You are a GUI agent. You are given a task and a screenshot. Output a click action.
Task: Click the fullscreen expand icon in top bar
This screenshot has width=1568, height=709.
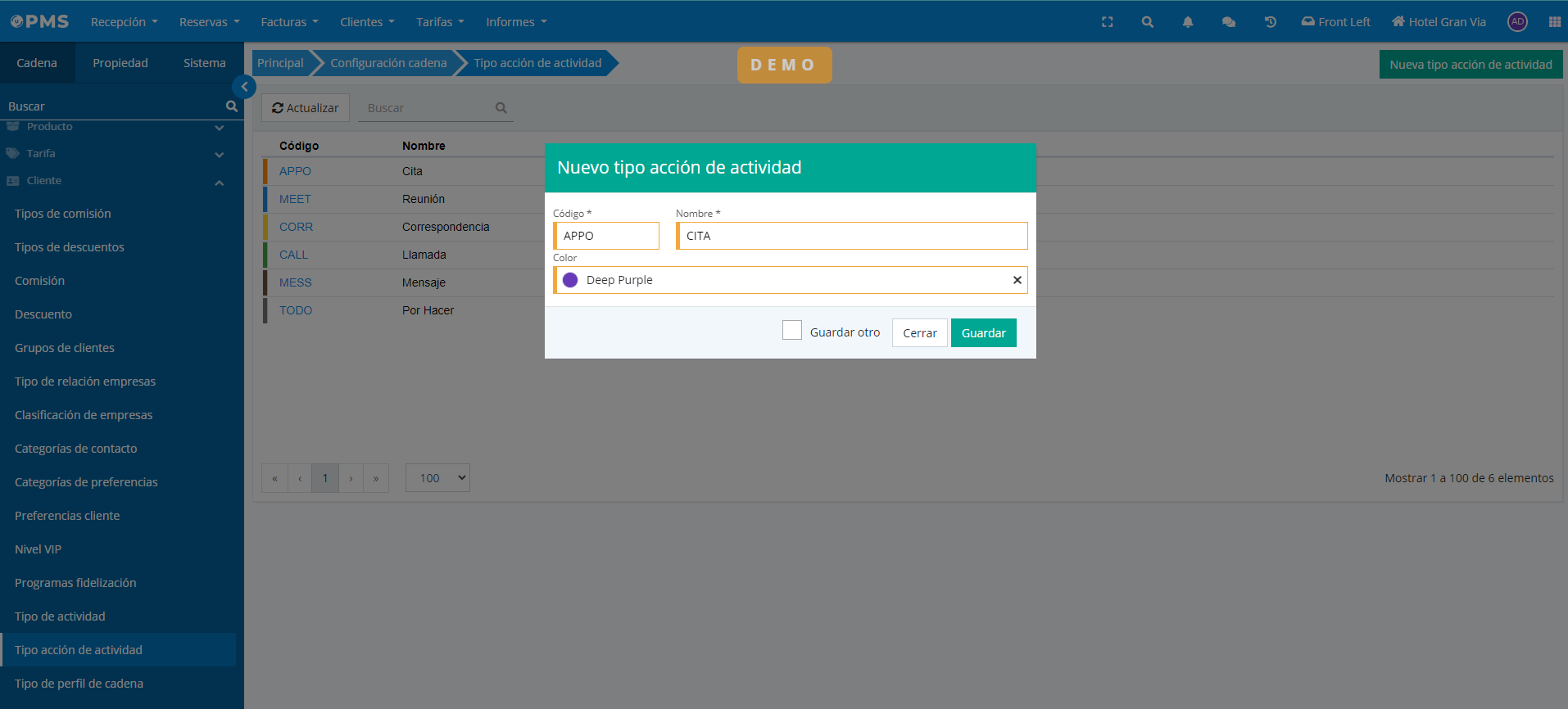click(x=1107, y=22)
